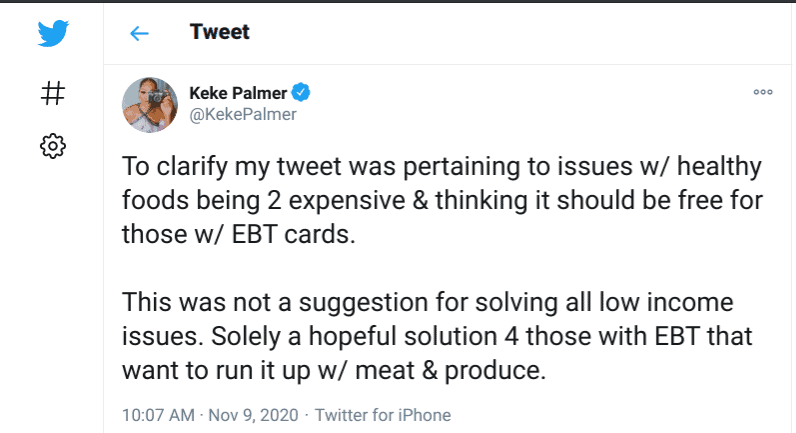Open the Settings gear
The width and height of the screenshot is (796, 433).
tap(52, 146)
